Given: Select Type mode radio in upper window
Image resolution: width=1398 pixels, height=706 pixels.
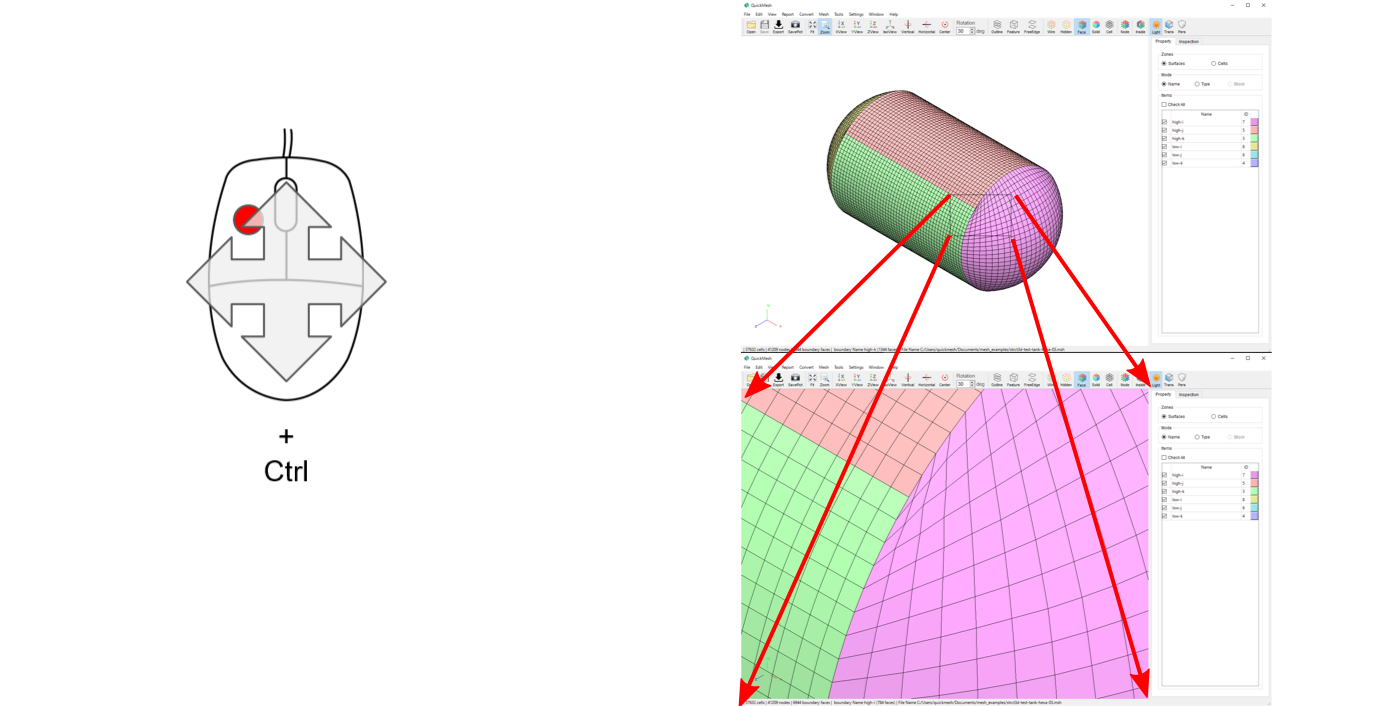Looking at the screenshot, I should pyautogui.click(x=1197, y=84).
